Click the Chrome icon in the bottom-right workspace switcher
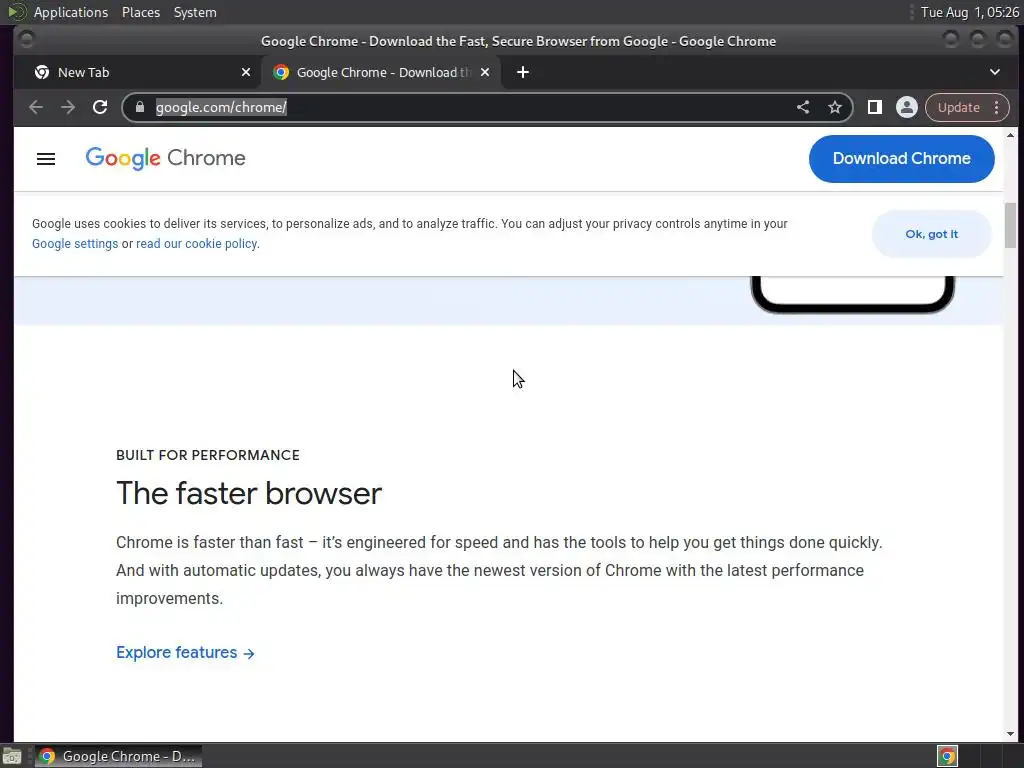 947,756
